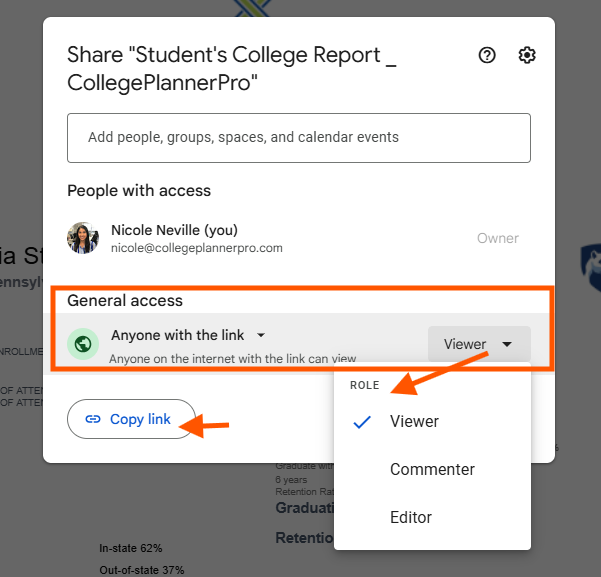
Task: Open the sharing help icon
Action: point(487,55)
